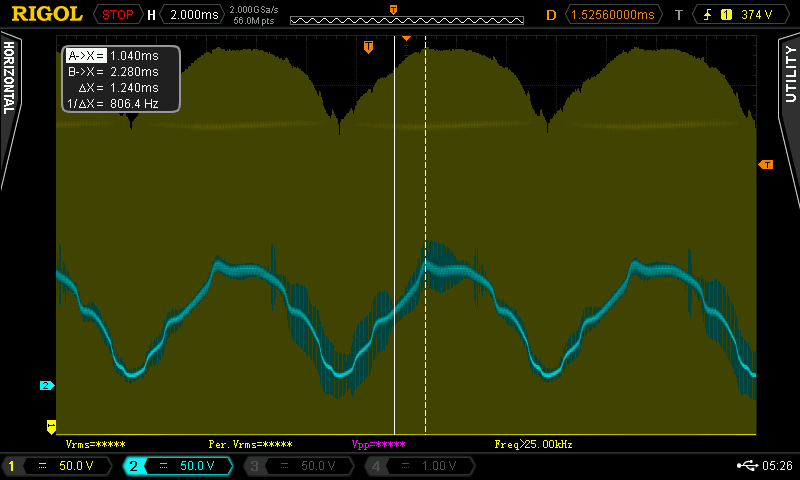Click the waveform memory overview bar
800x480 pixels.
(407, 20)
